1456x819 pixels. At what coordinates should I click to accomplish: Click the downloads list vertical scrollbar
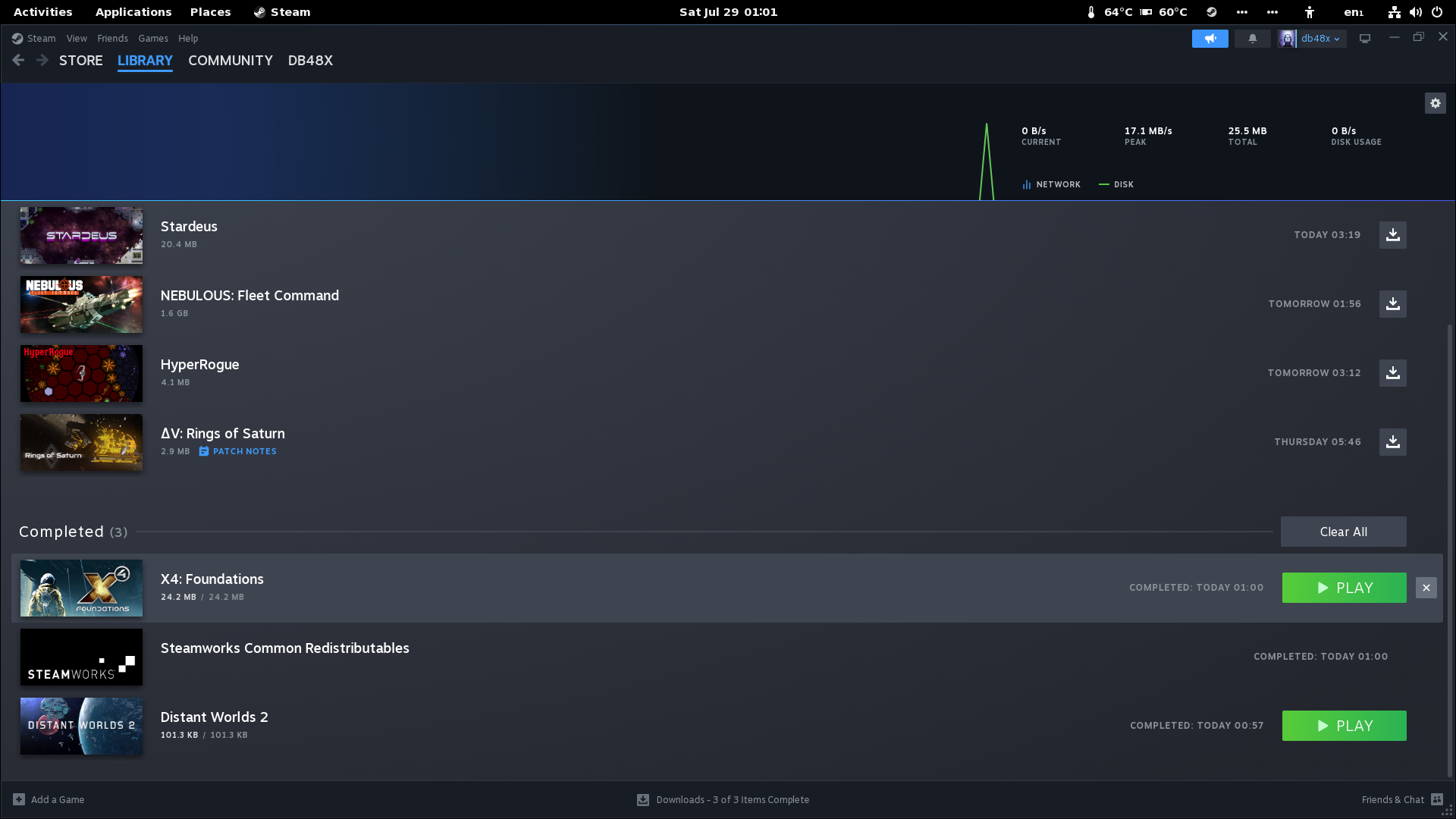click(1450, 551)
